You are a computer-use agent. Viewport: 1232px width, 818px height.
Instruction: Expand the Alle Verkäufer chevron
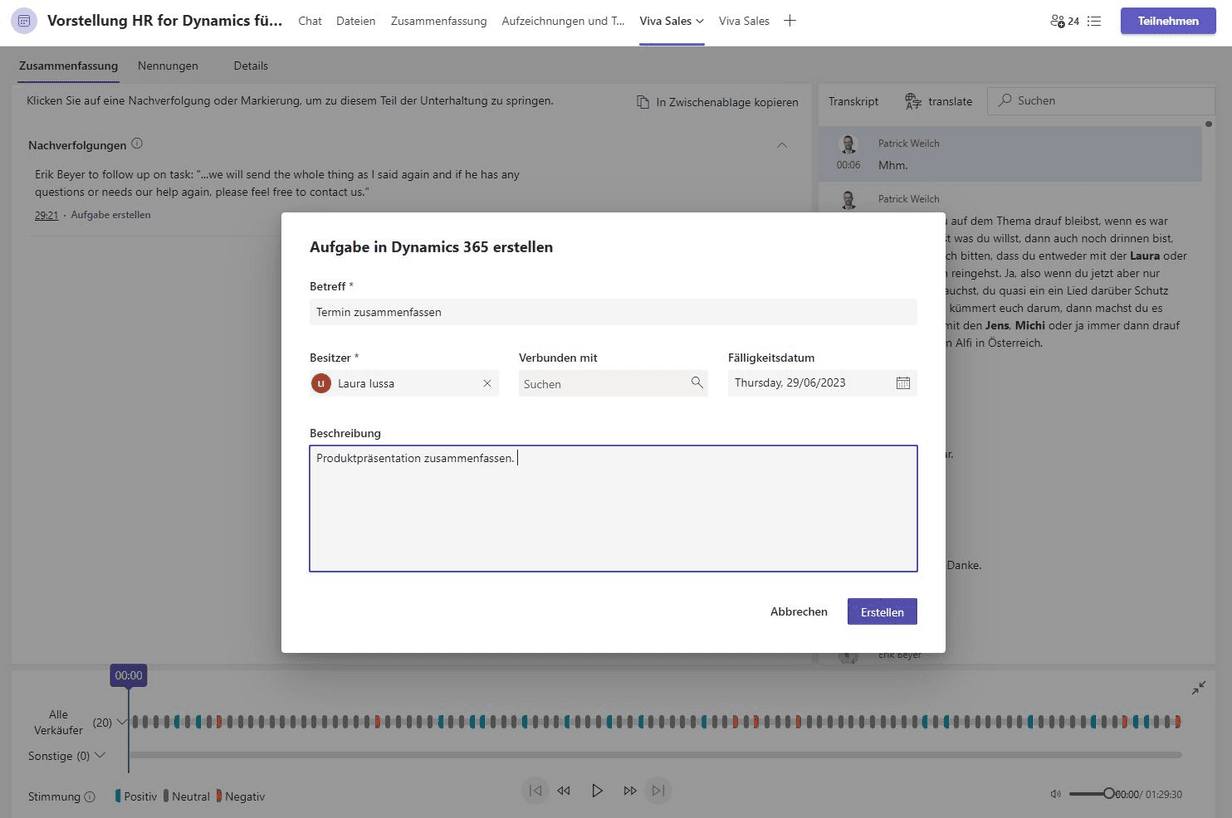pyautogui.click(x=123, y=722)
